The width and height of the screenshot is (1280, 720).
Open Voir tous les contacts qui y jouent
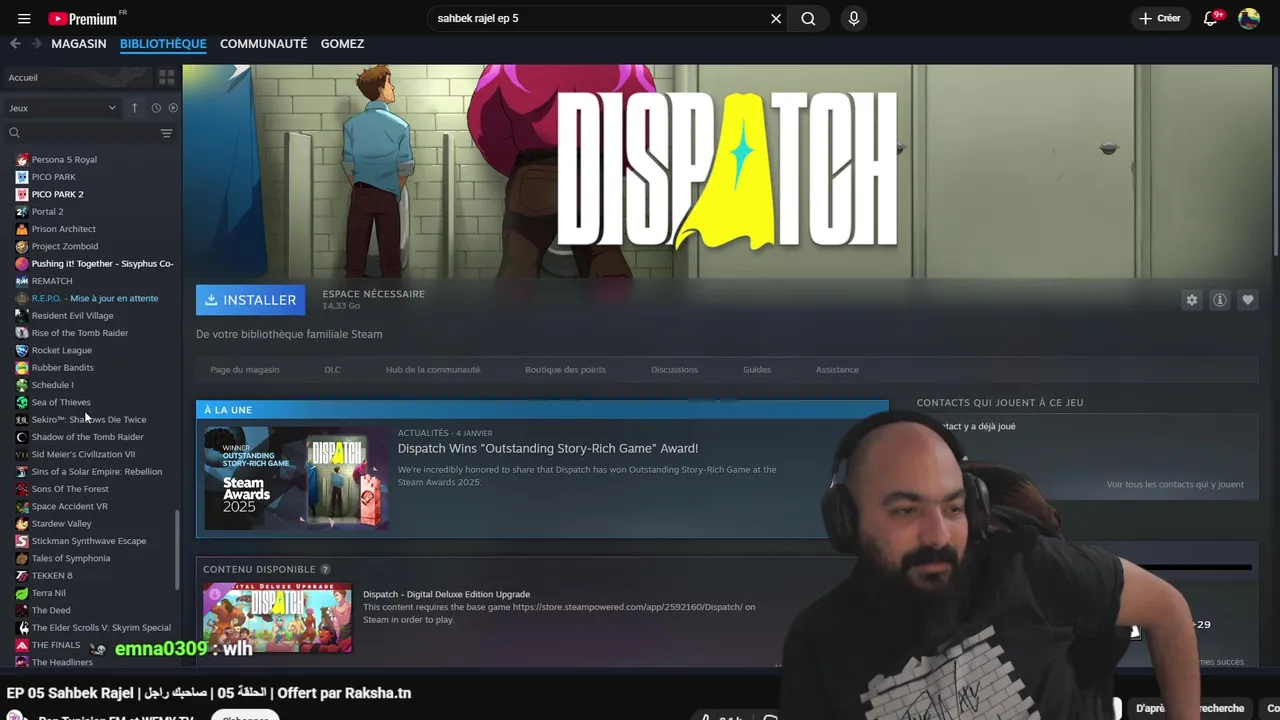coord(1175,484)
